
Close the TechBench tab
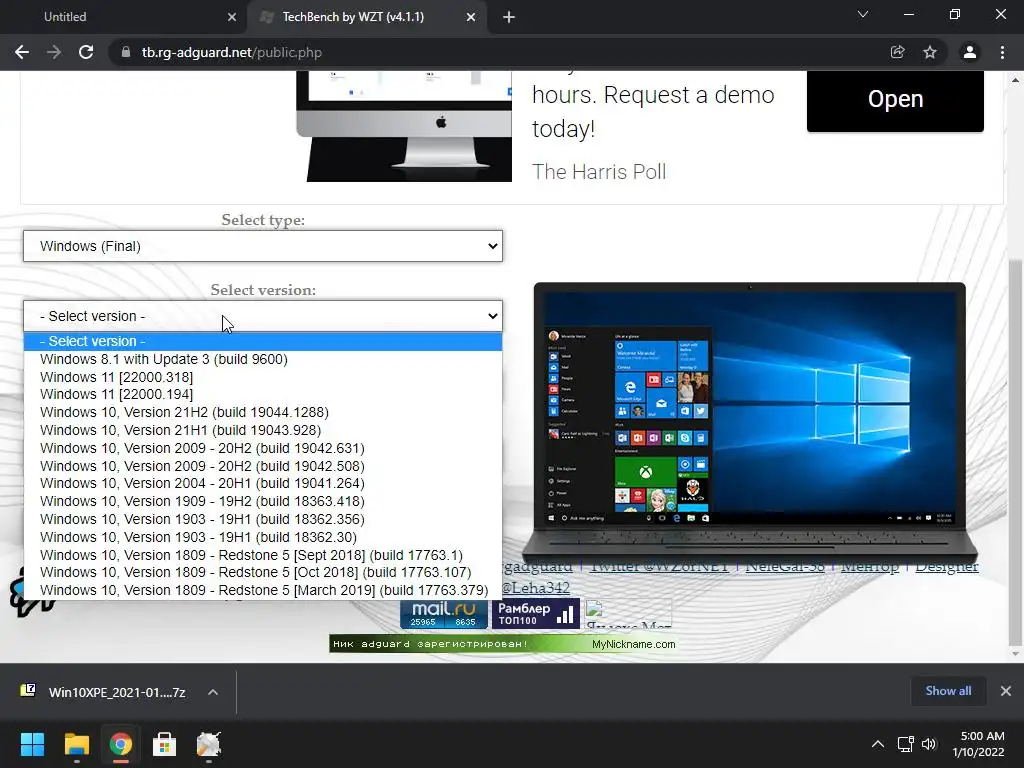pyautogui.click(x=471, y=17)
